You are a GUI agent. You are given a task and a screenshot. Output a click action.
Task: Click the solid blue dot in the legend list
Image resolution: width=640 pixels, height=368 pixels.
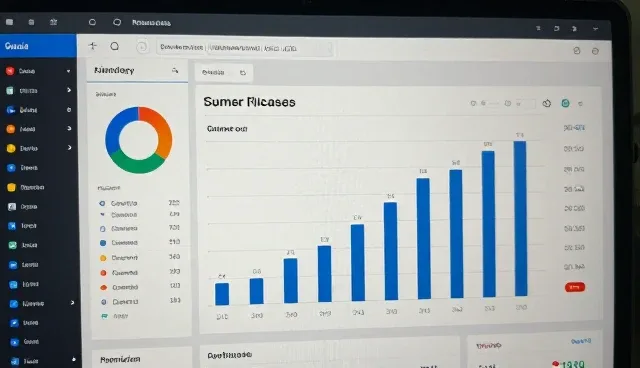click(x=103, y=243)
